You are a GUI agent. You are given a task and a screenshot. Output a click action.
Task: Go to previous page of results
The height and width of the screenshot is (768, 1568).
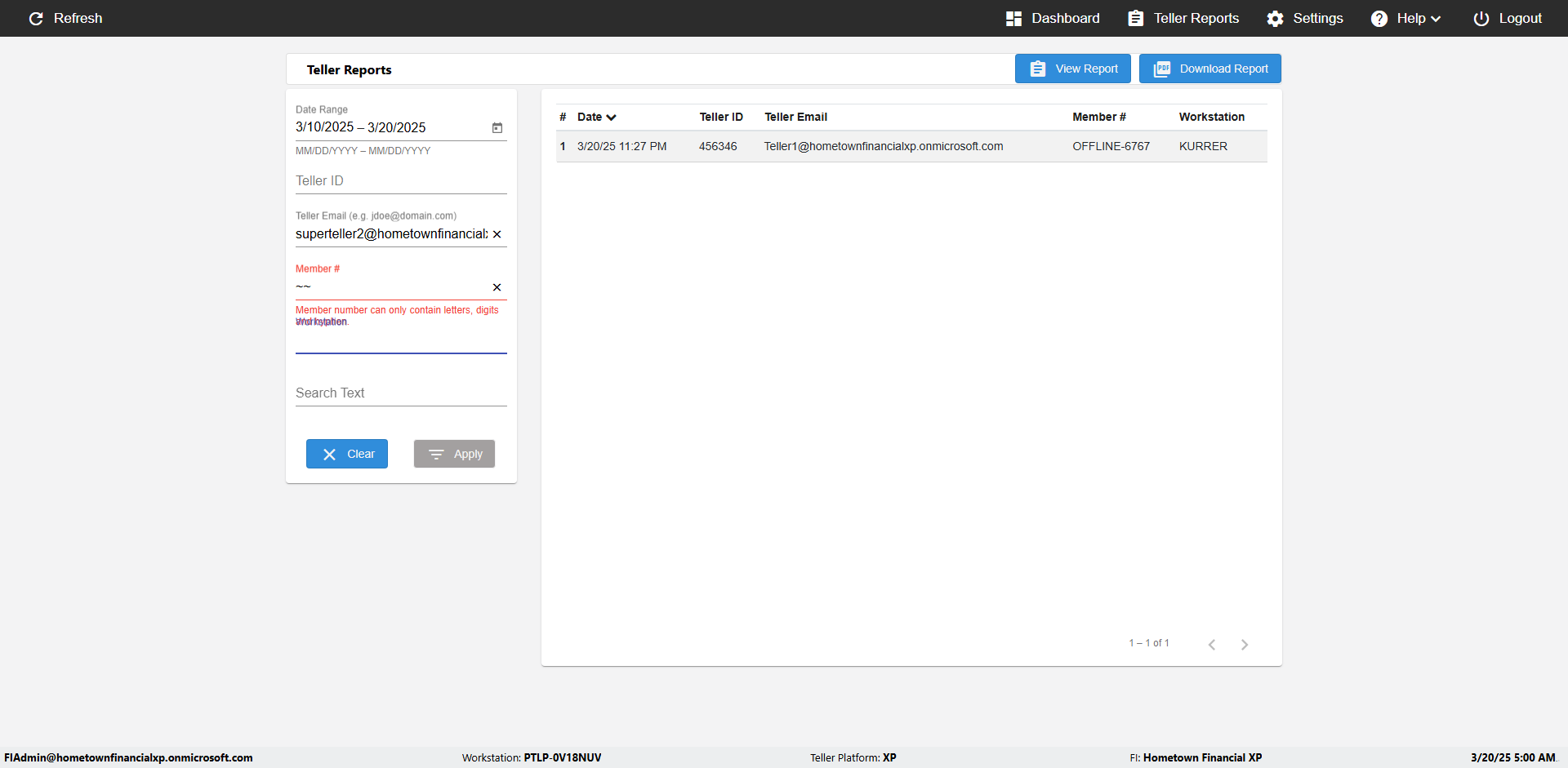pyautogui.click(x=1212, y=645)
